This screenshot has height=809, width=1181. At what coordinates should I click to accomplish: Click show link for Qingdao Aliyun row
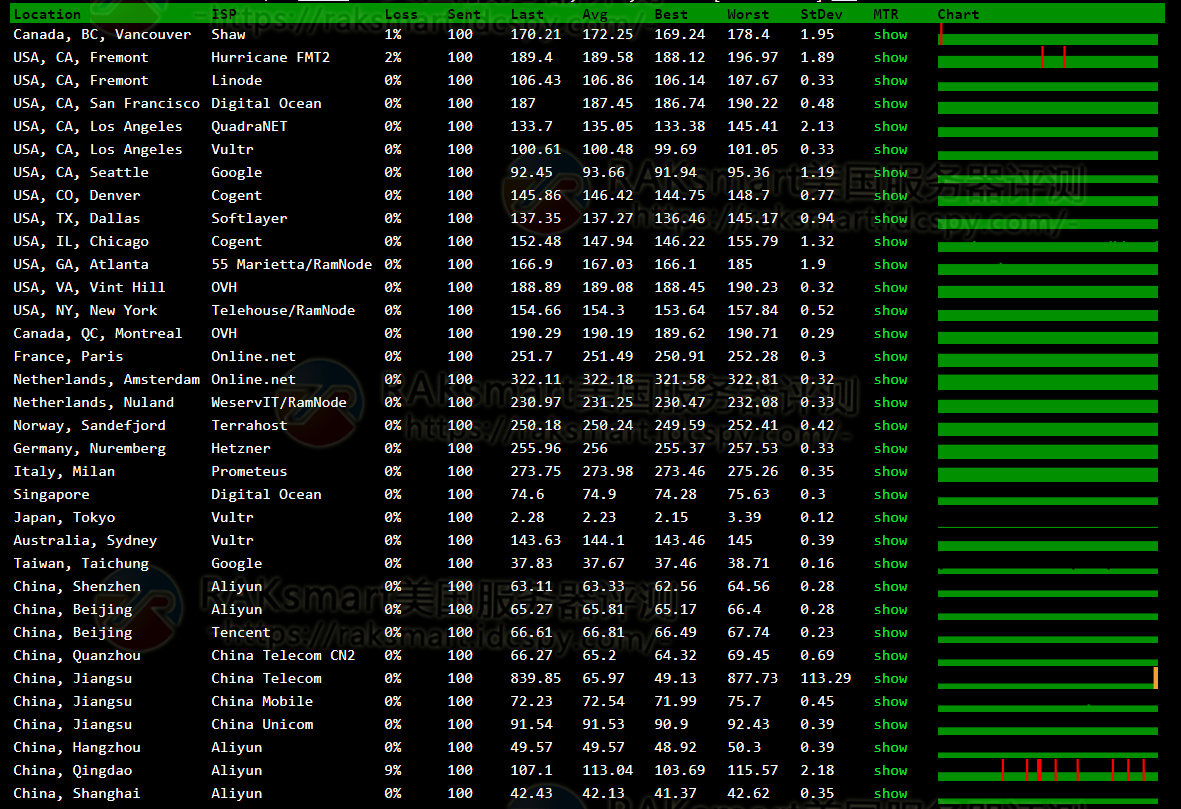pyautogui.click(x=890, y=770)
